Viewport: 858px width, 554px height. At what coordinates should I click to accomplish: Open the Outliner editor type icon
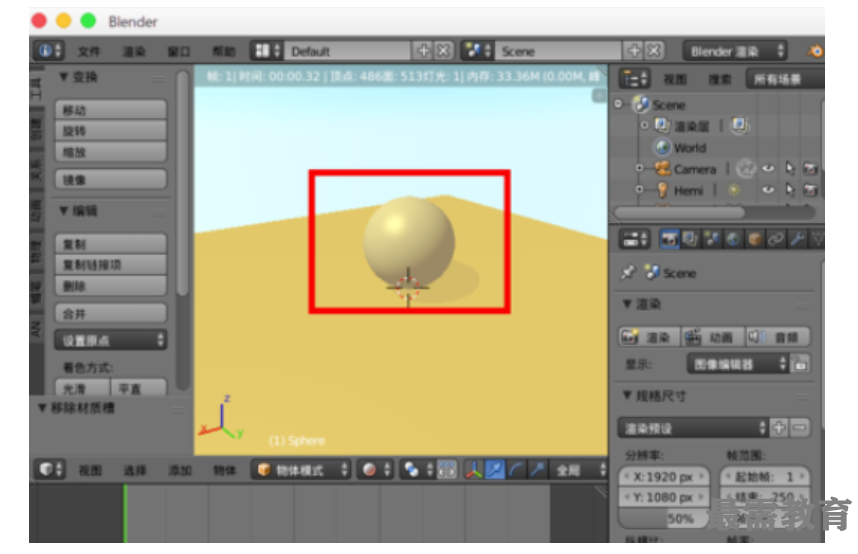click(634, 79)
